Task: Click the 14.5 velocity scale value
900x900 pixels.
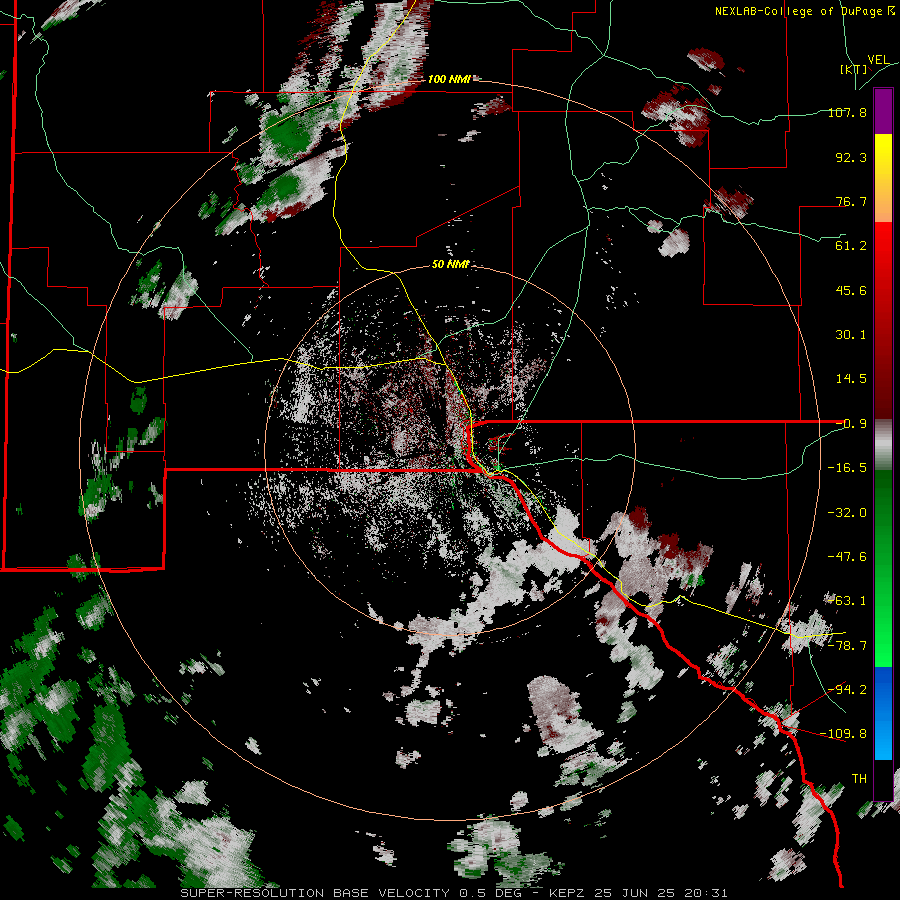Action: tap(851, 379)
